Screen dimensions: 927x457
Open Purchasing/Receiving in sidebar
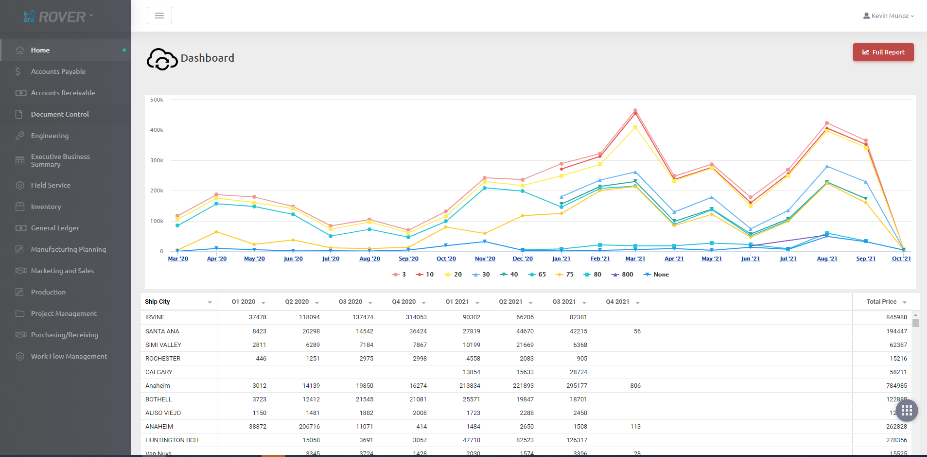tap(64, 335)
